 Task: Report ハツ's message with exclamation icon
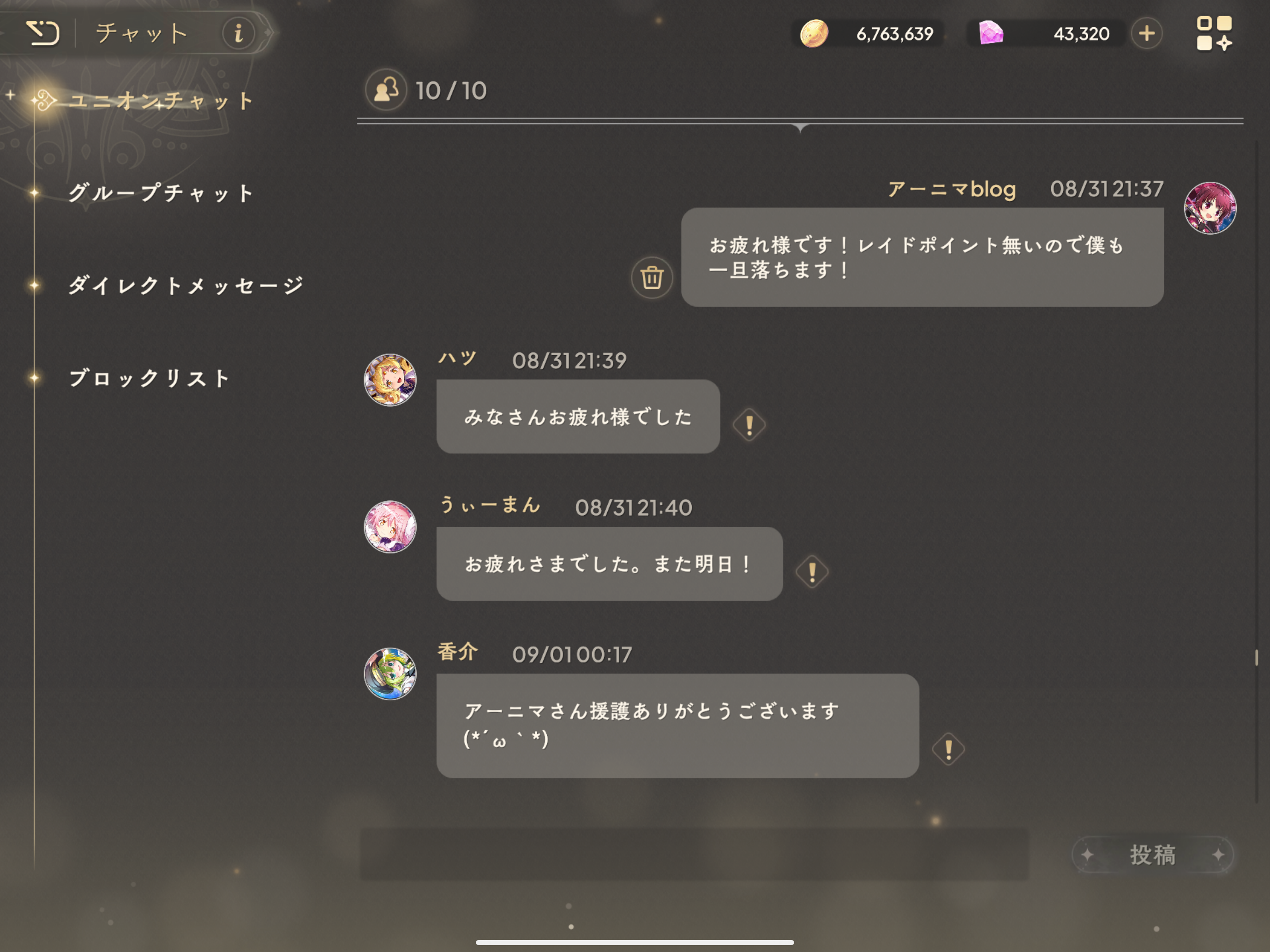tap(749, 425)
